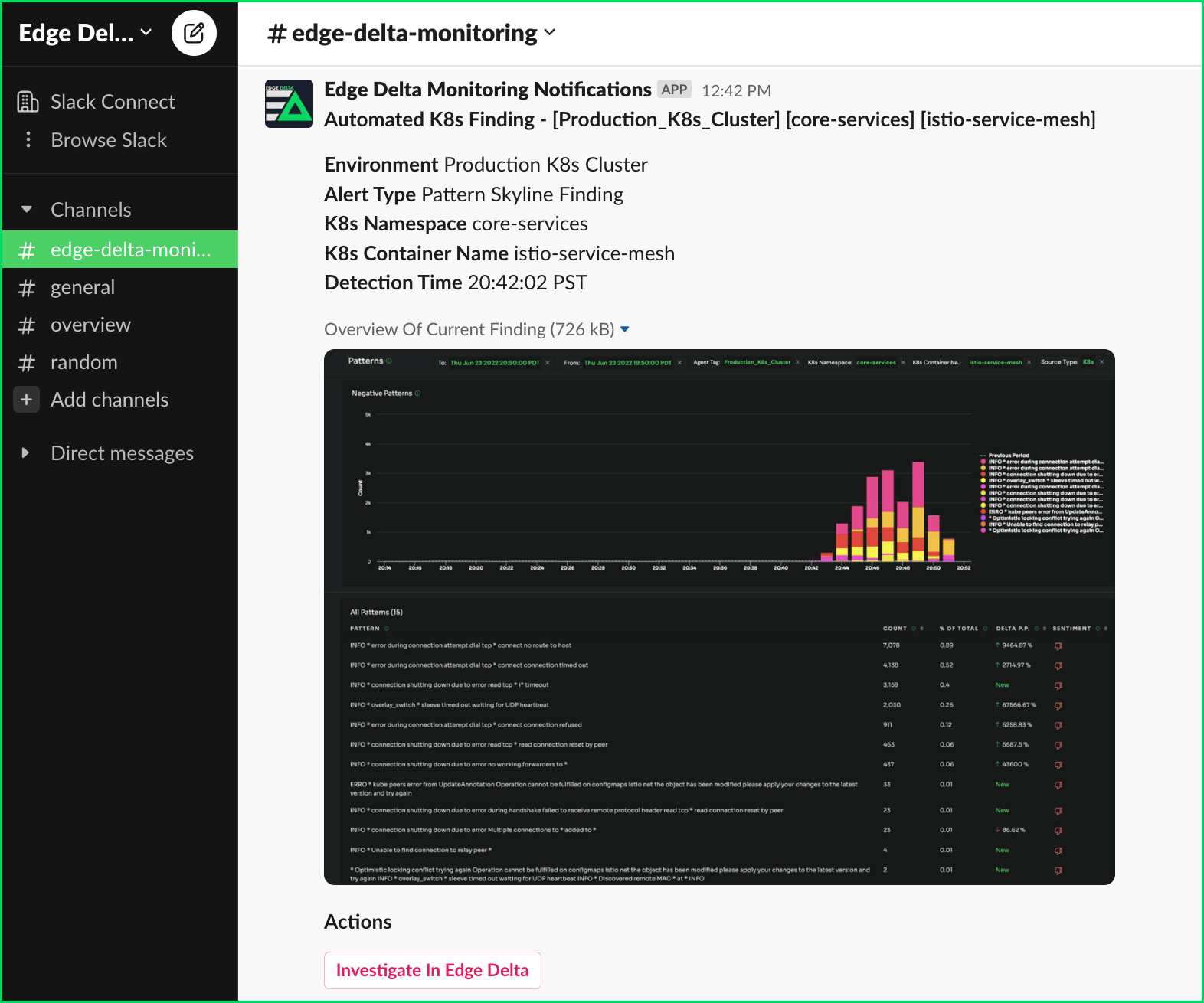Collapse the Overview Of Current Finding attachment
Screen dimensions: 1204x1003
(x=625, y=329)
